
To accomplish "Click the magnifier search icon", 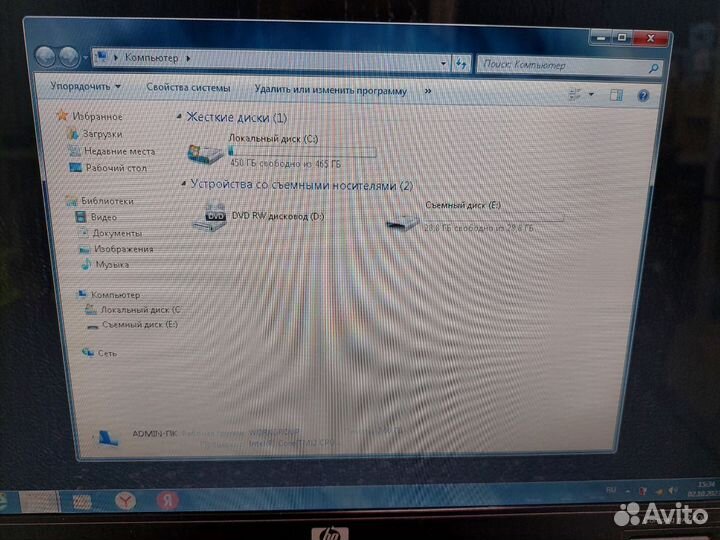I will [653, 69].
